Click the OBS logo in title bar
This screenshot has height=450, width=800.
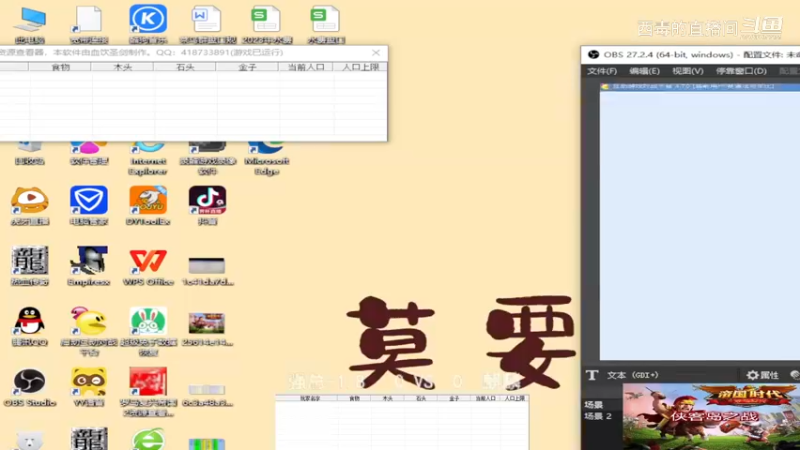click(593, 55)
